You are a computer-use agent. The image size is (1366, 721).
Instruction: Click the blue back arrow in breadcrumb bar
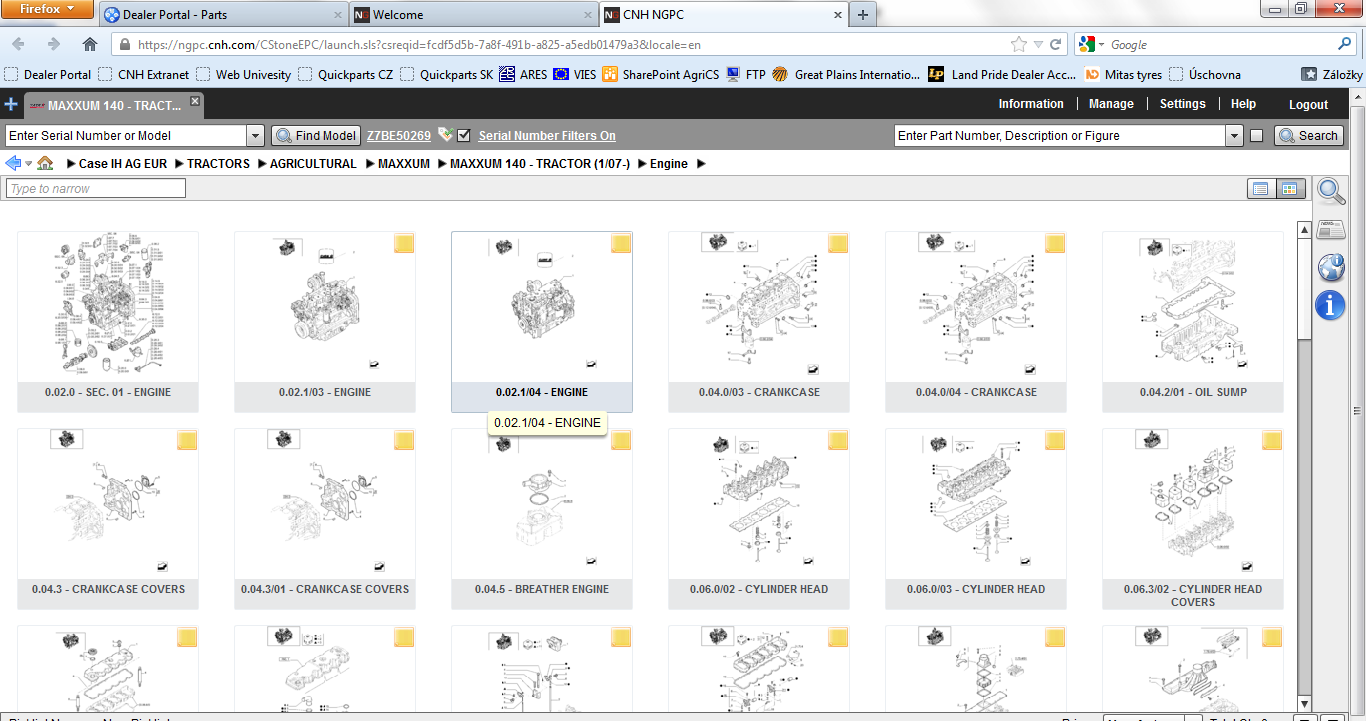click(x=13, y=163)
